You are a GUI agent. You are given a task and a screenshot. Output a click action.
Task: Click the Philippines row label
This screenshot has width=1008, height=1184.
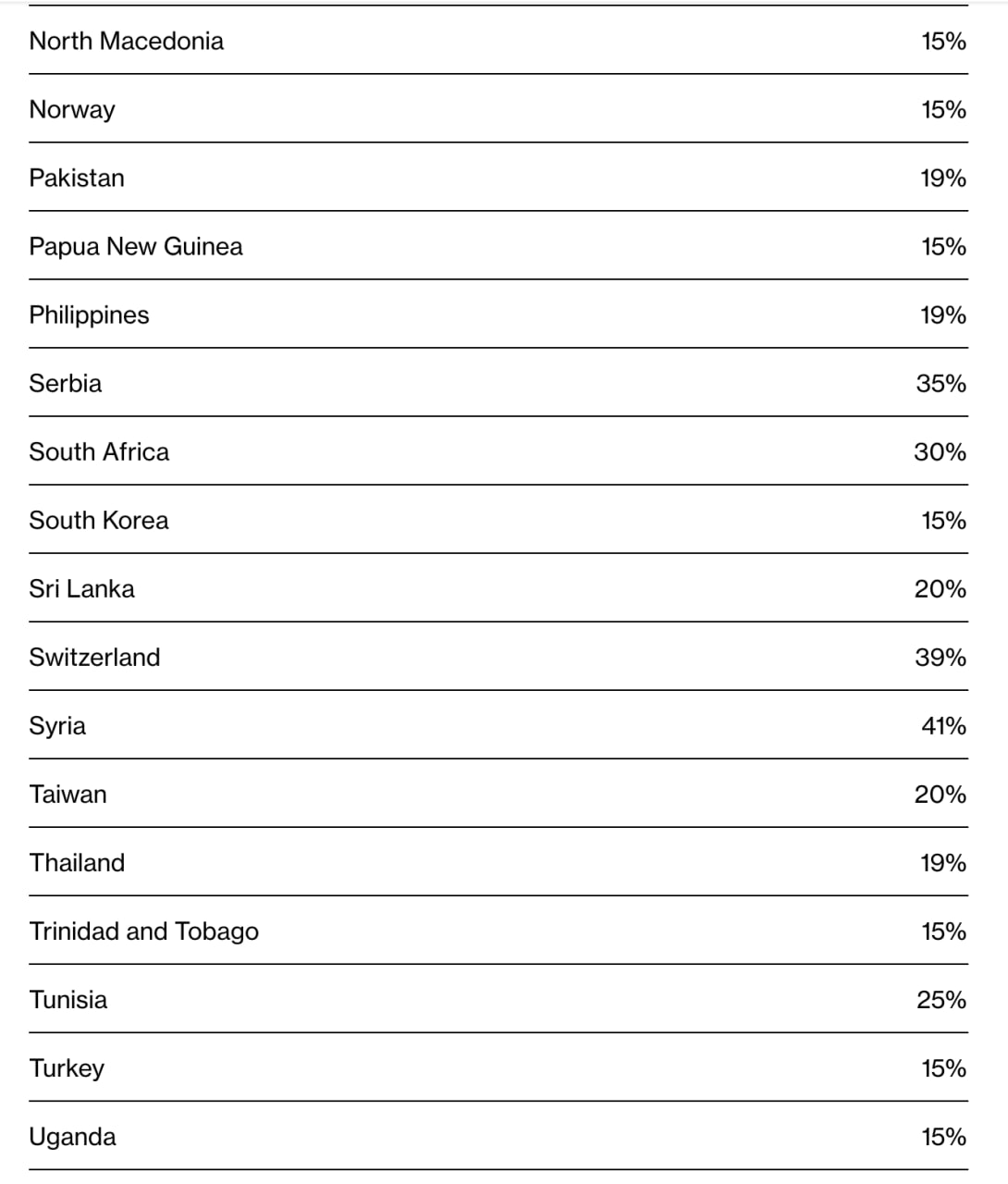[x=89, y=314]
